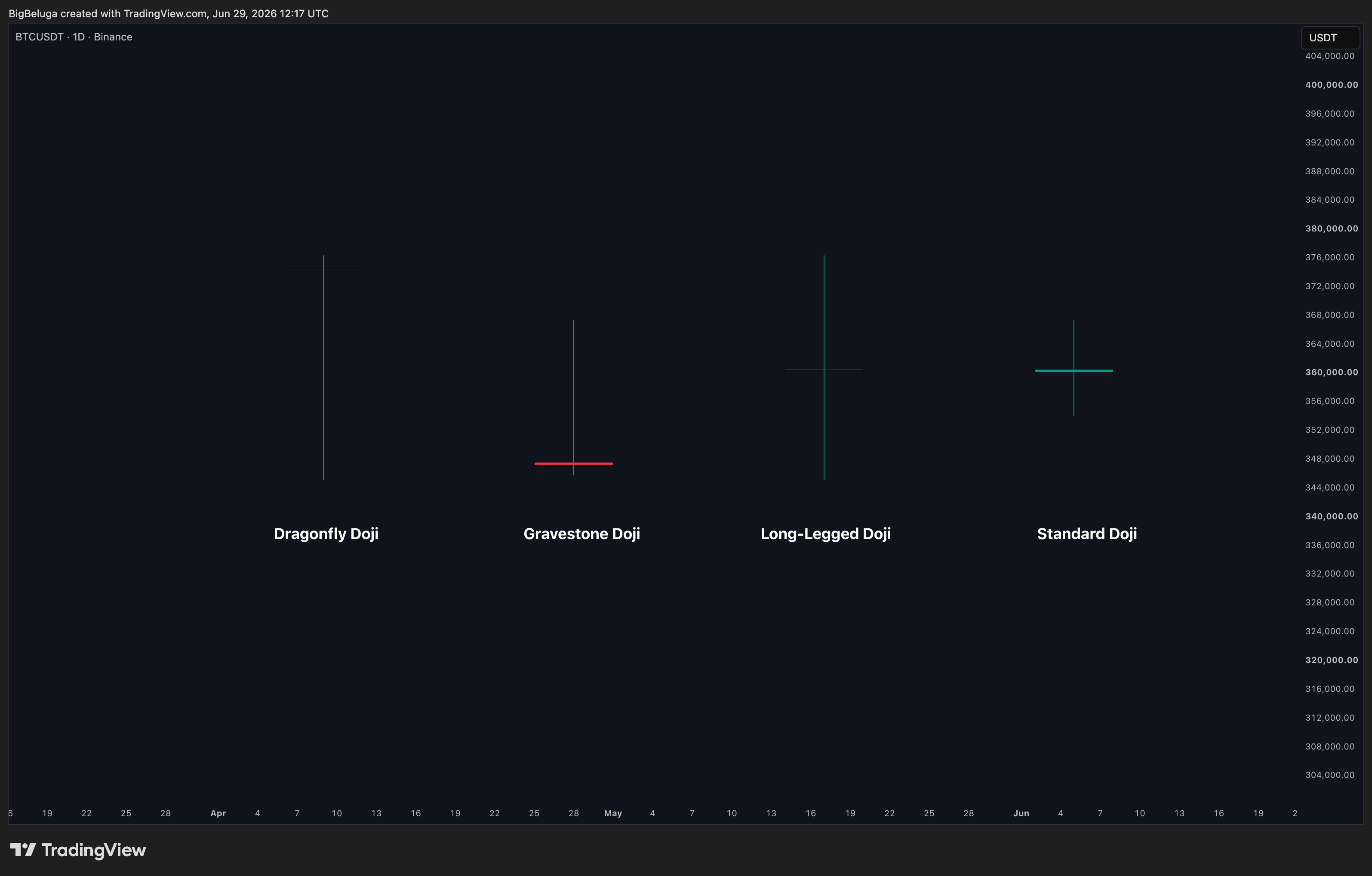1372x876 pixels.
Task: Select the Dragonfly Doji label
Action: coord(326,534)
